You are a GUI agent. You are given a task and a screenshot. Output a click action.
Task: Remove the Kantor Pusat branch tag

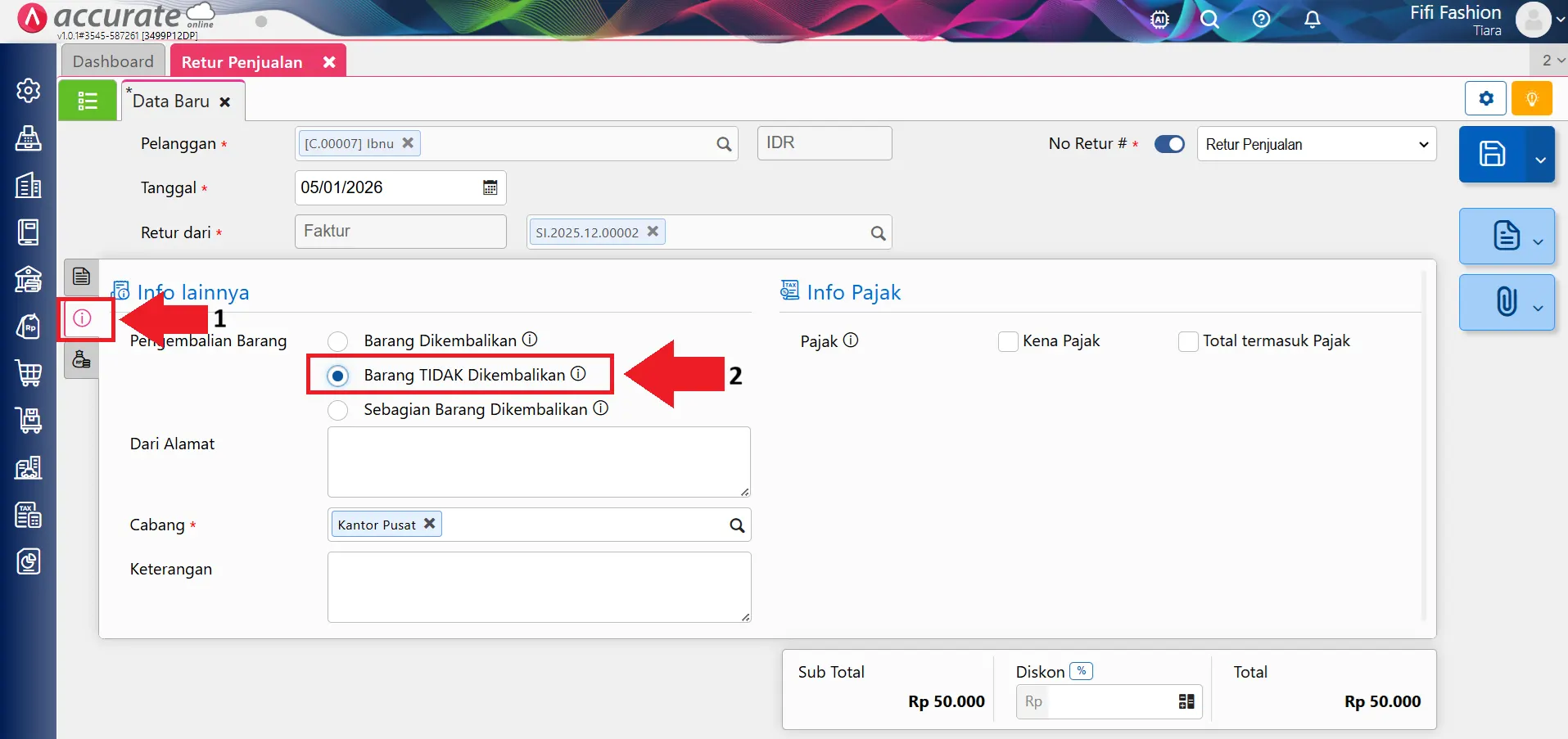tap(429, 524)
